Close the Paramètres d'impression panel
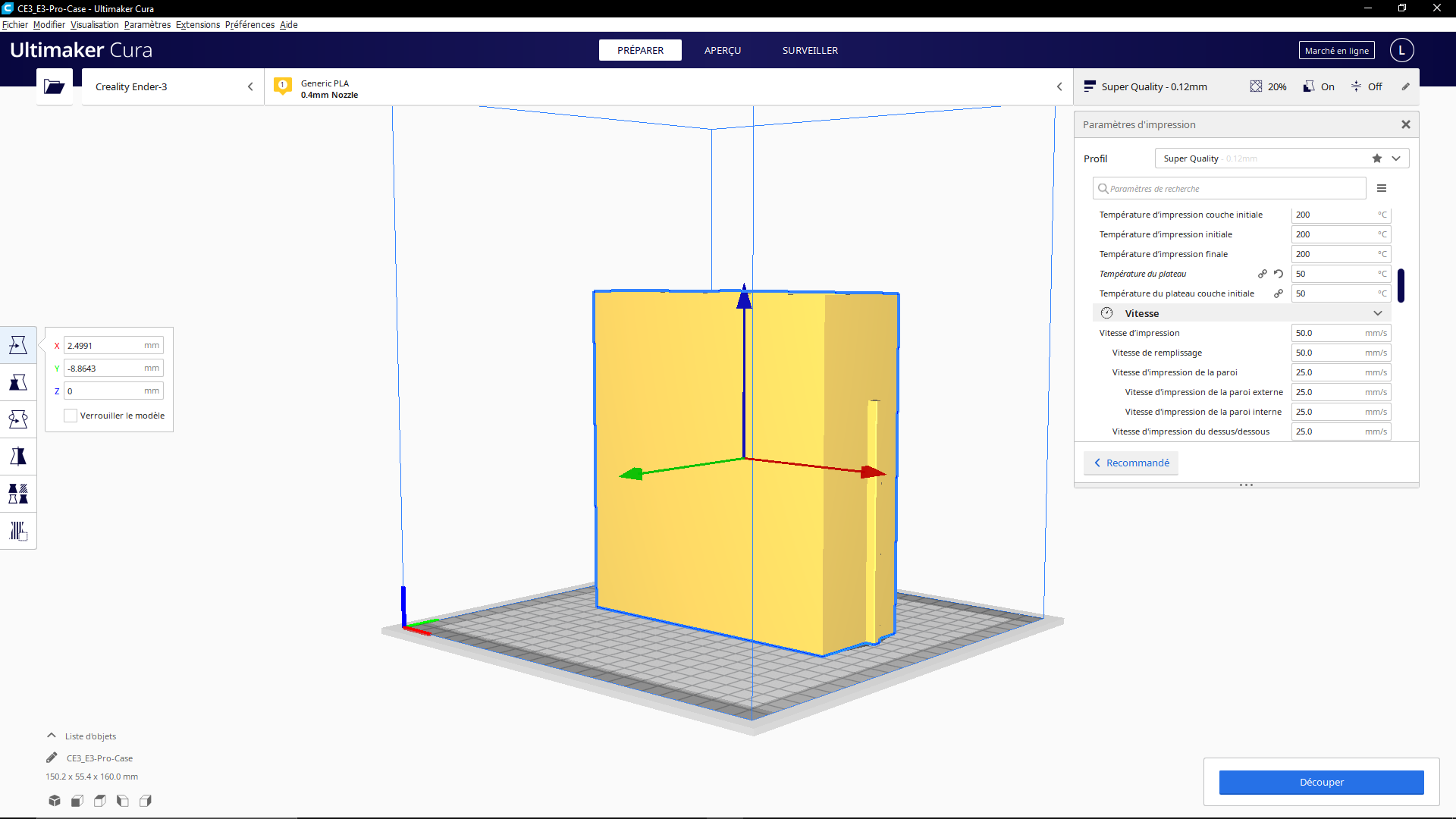The width and height of the screenshot is (1456, 819). coord(1405,124)
